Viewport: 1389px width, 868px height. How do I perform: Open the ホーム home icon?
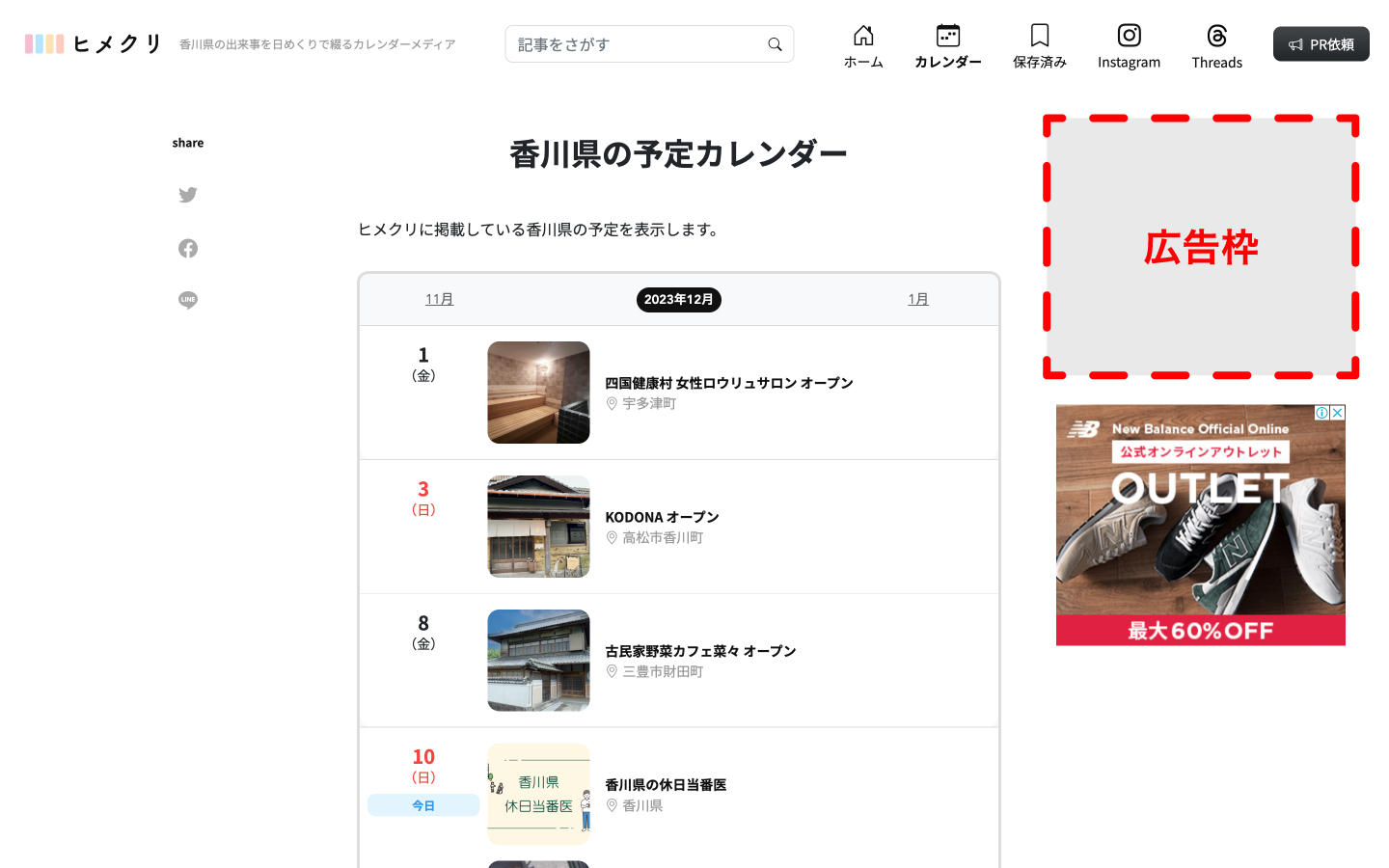(863, 37)
